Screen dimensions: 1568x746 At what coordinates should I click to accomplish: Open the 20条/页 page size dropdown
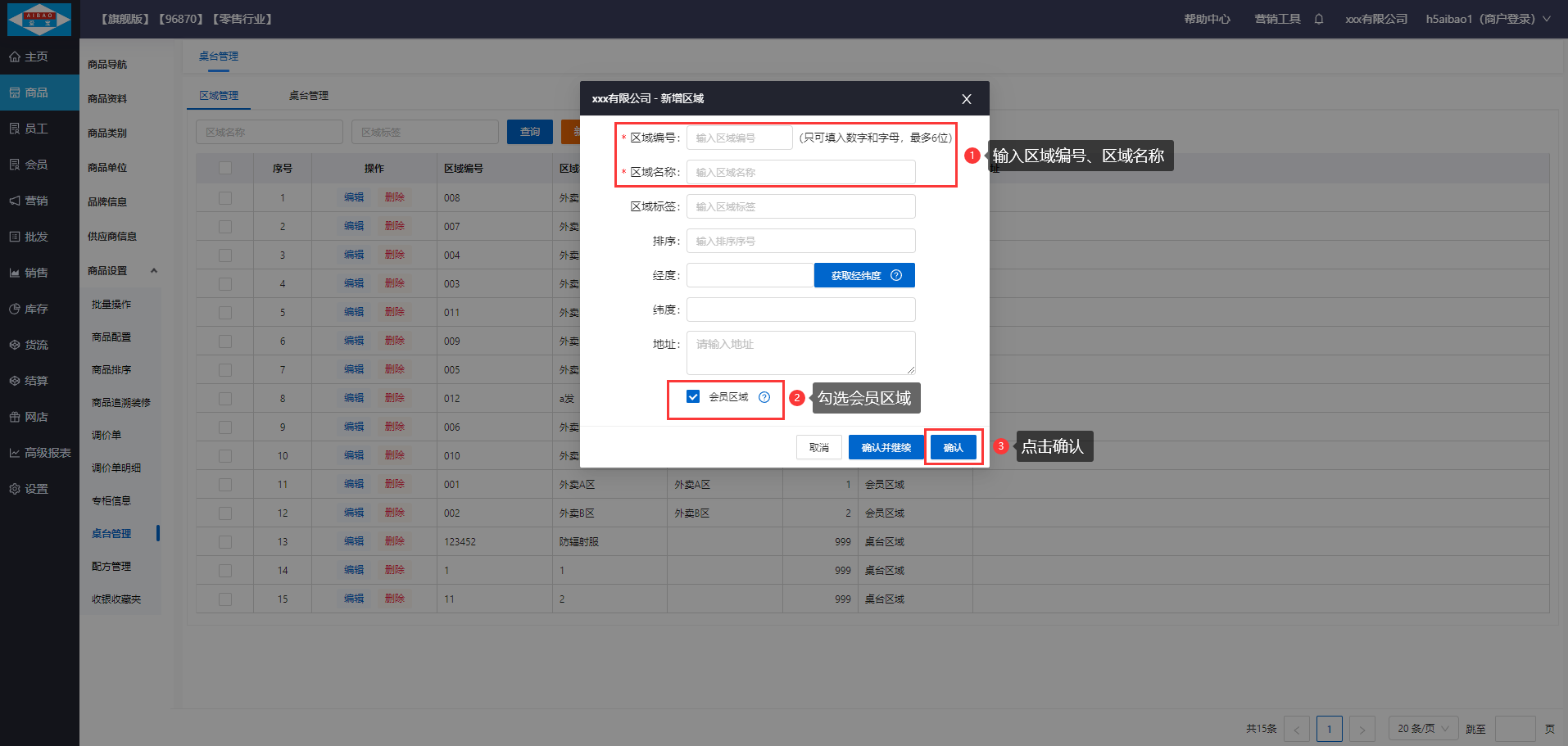coord(1423,728)
